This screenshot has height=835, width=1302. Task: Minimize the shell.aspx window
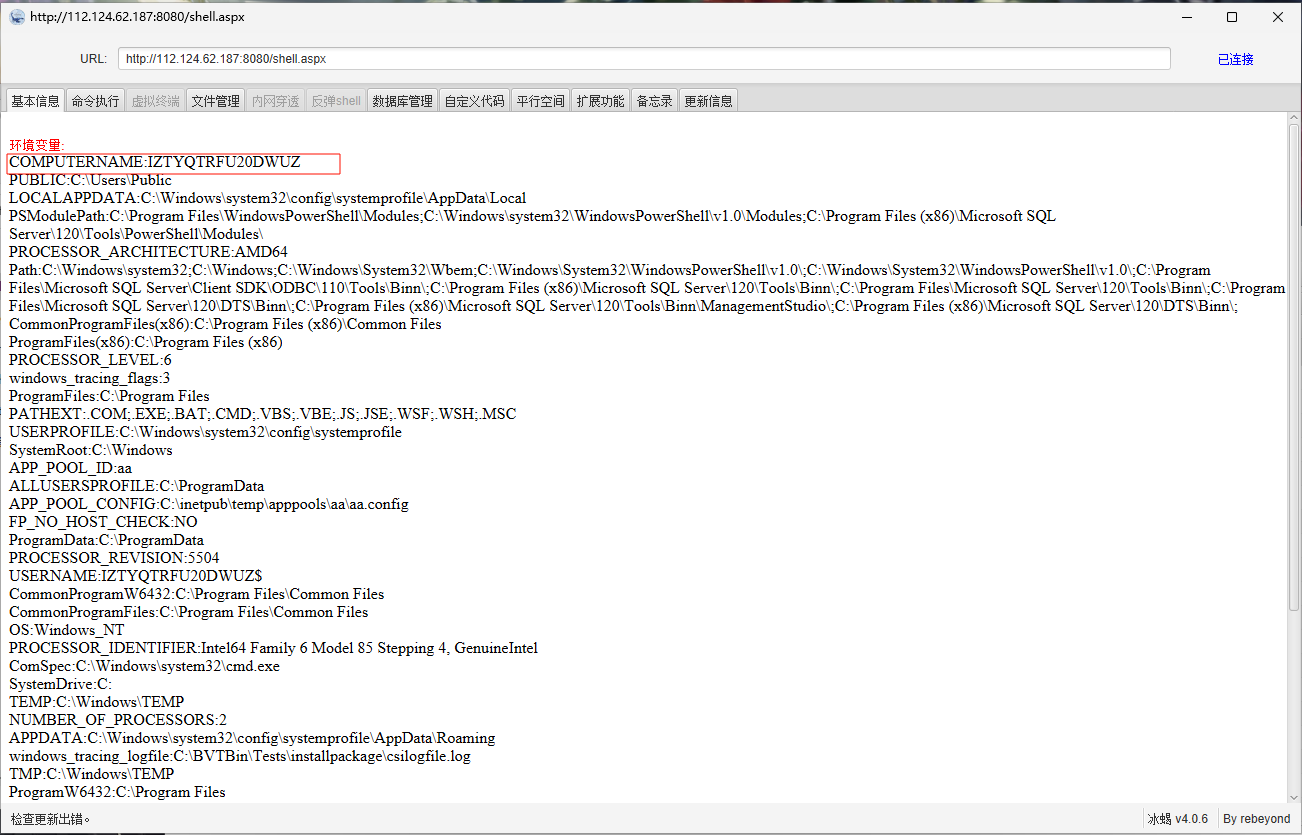1185,17
